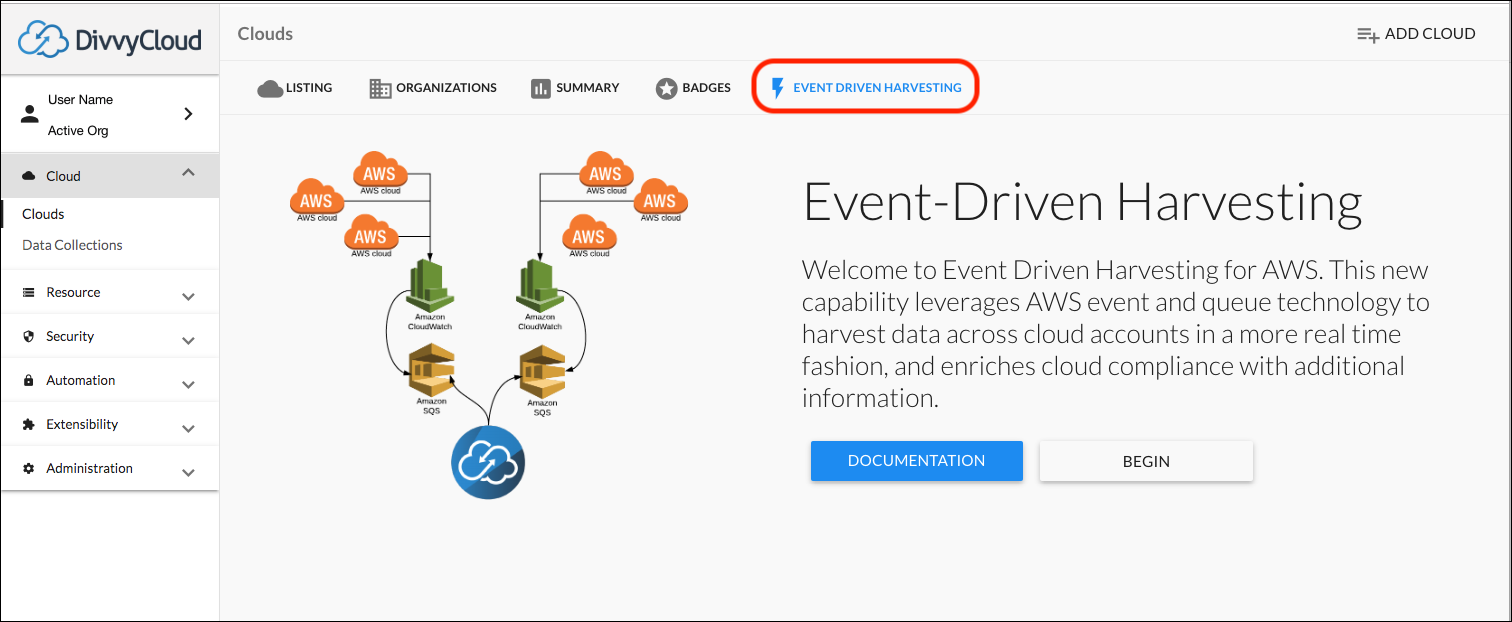Viewport: 1512px width, 622px height.
Task: Click the Active Org text
Action: 78,131
